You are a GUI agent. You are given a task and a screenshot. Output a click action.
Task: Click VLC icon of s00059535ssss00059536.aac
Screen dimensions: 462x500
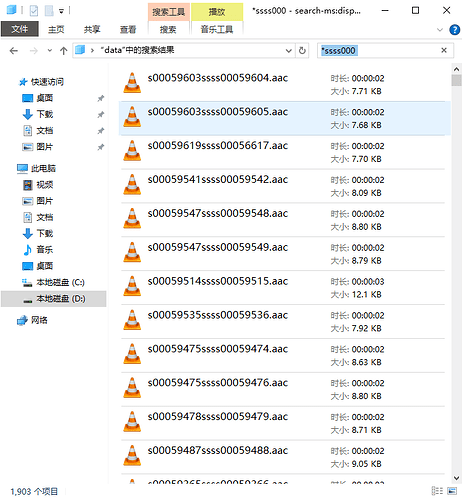point(132,320)
